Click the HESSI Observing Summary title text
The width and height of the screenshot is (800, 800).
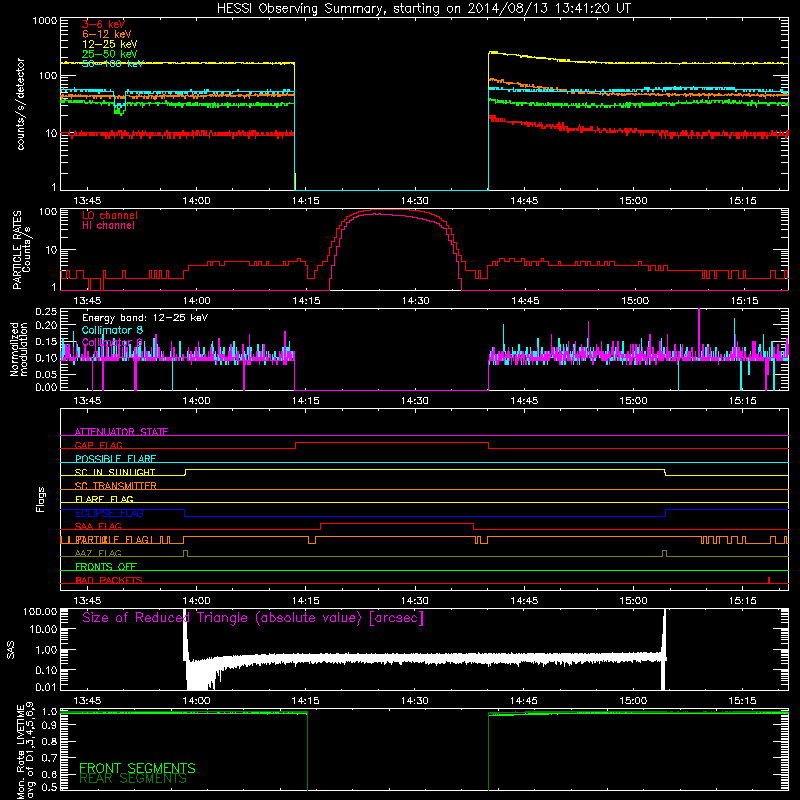coord(423,9)
